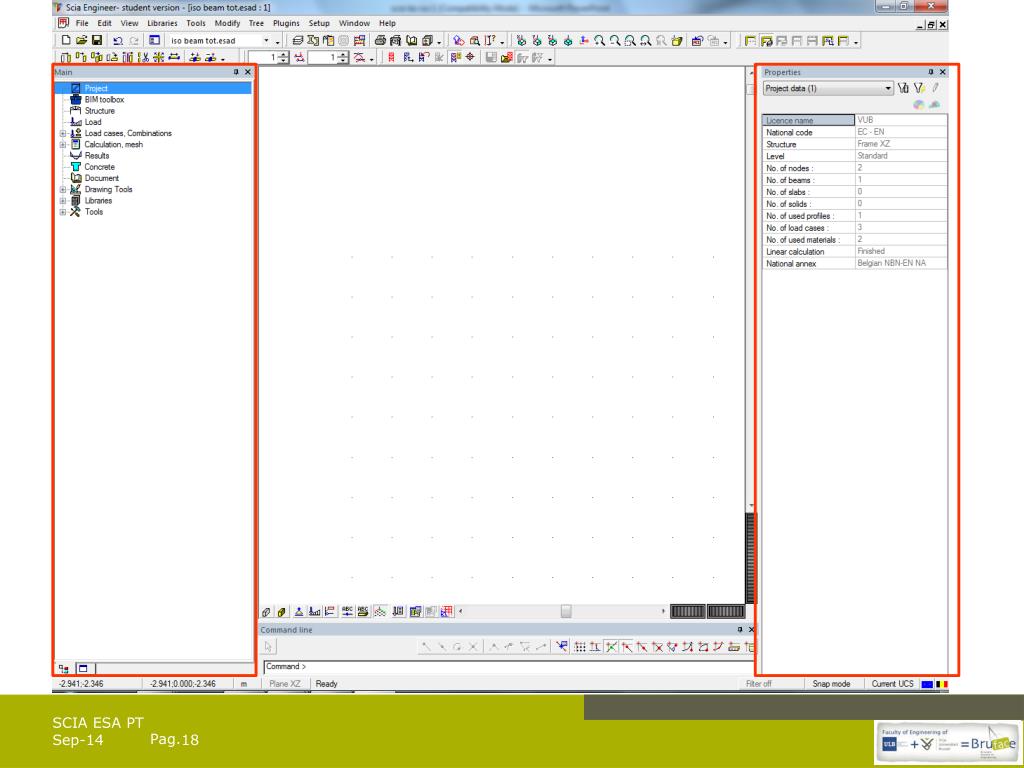Click the Belgian flag icon in status bar
The image size is (1024, 768).
click(942, 684)
